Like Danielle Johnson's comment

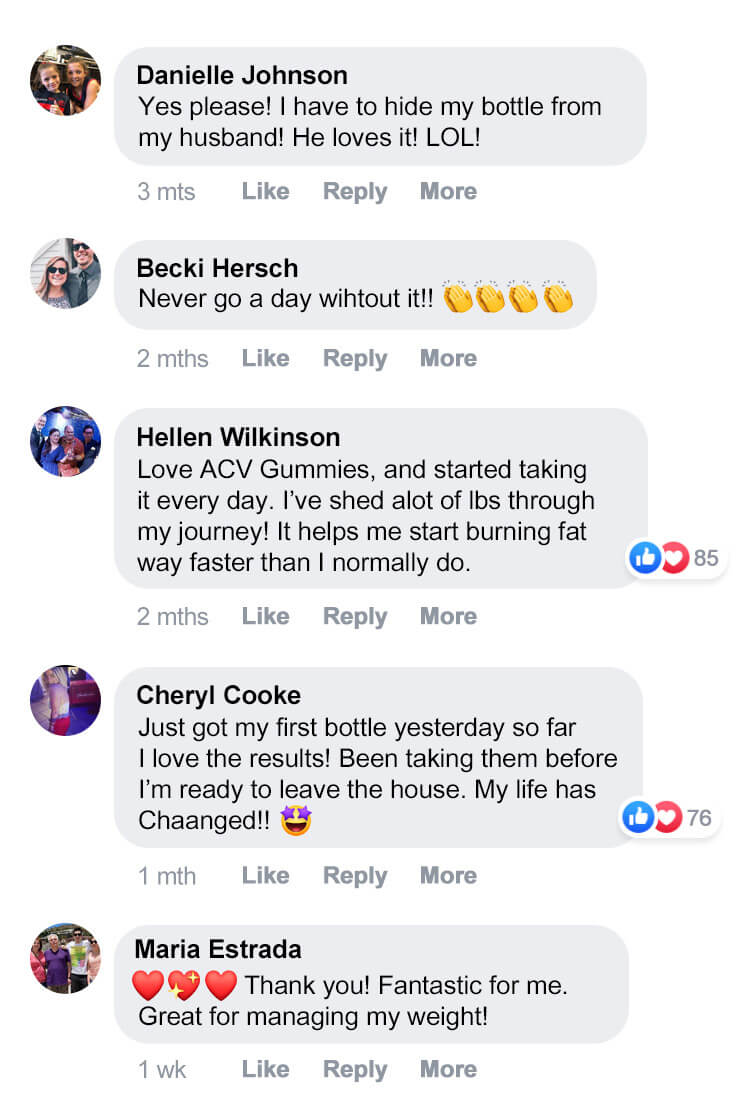(265, 191)
